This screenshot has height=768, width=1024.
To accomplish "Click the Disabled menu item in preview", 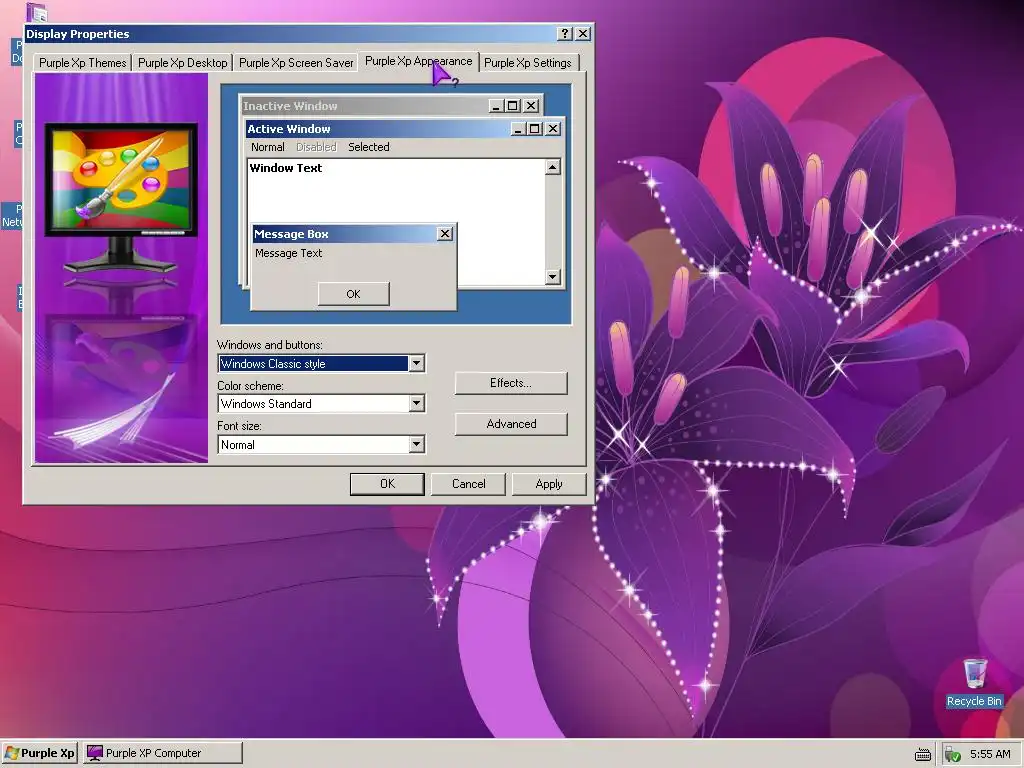I will point(316,147).
